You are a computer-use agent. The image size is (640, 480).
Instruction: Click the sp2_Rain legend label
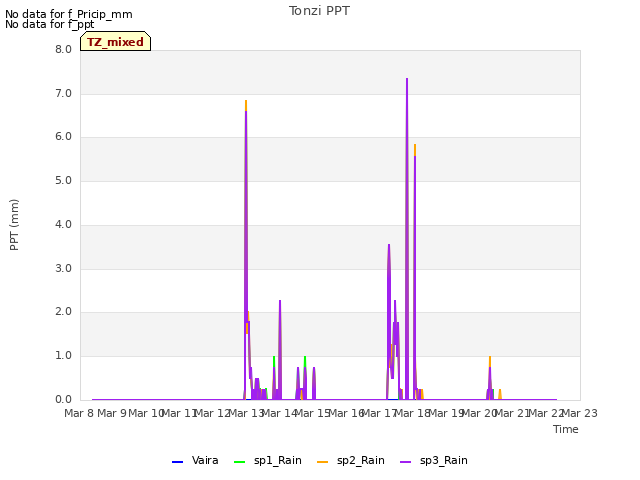pyautogui.click(x=361, y=460)
